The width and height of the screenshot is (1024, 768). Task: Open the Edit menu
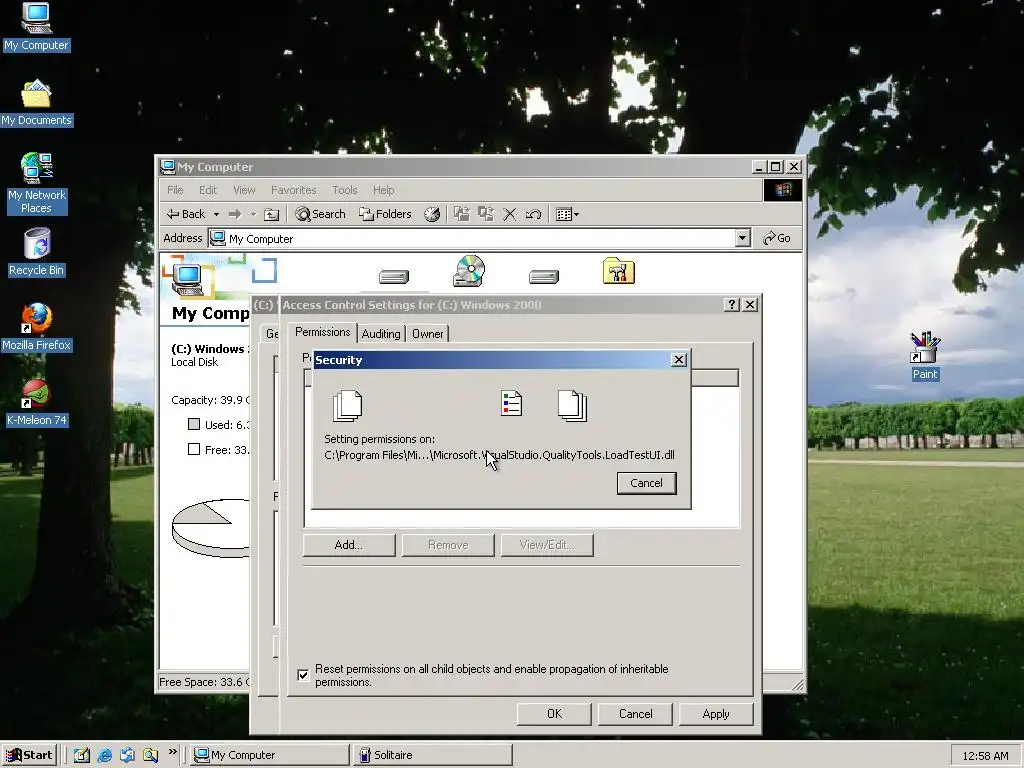tap(208, 190)
